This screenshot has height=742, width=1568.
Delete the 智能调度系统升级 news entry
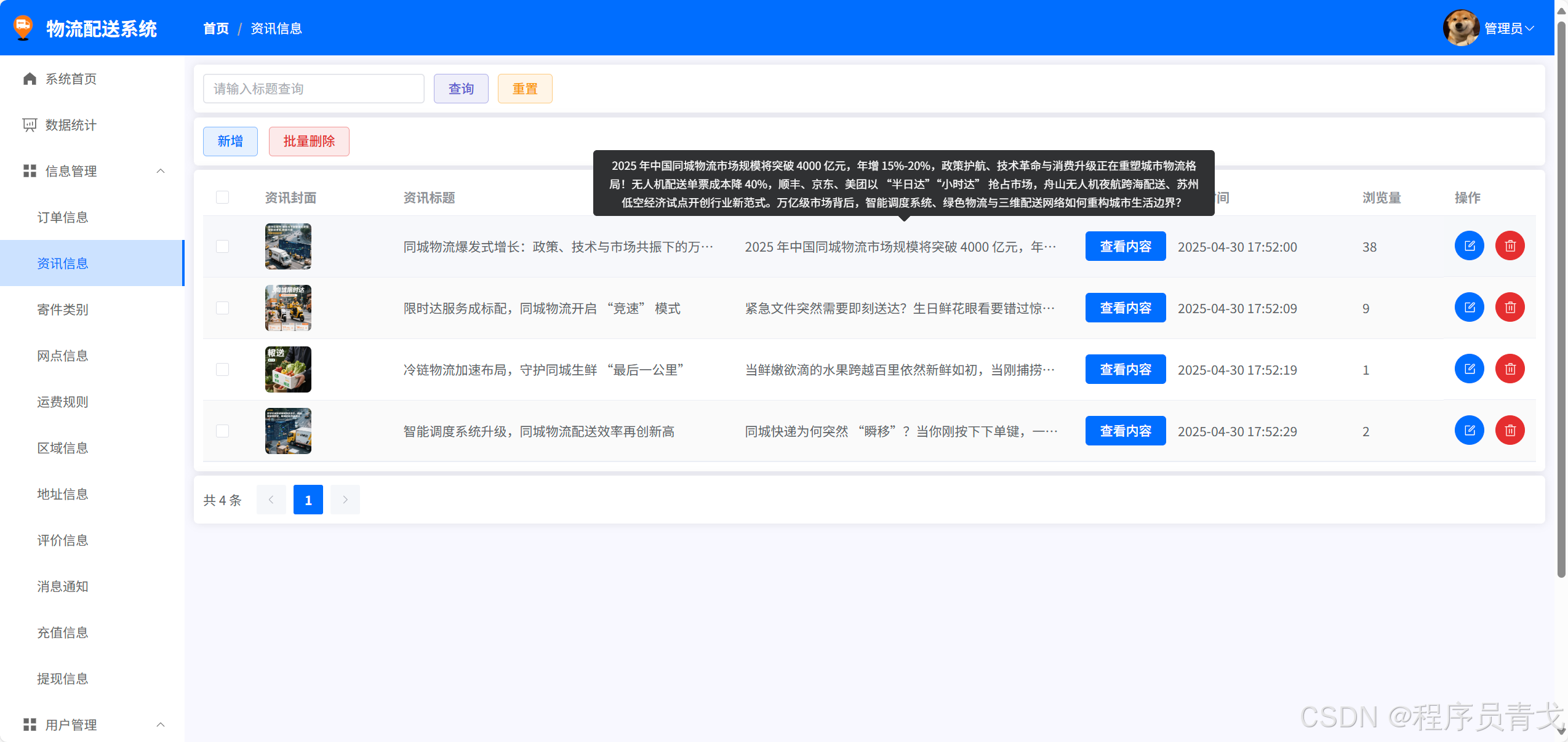pyautogui.click(x=1510, y=431)
